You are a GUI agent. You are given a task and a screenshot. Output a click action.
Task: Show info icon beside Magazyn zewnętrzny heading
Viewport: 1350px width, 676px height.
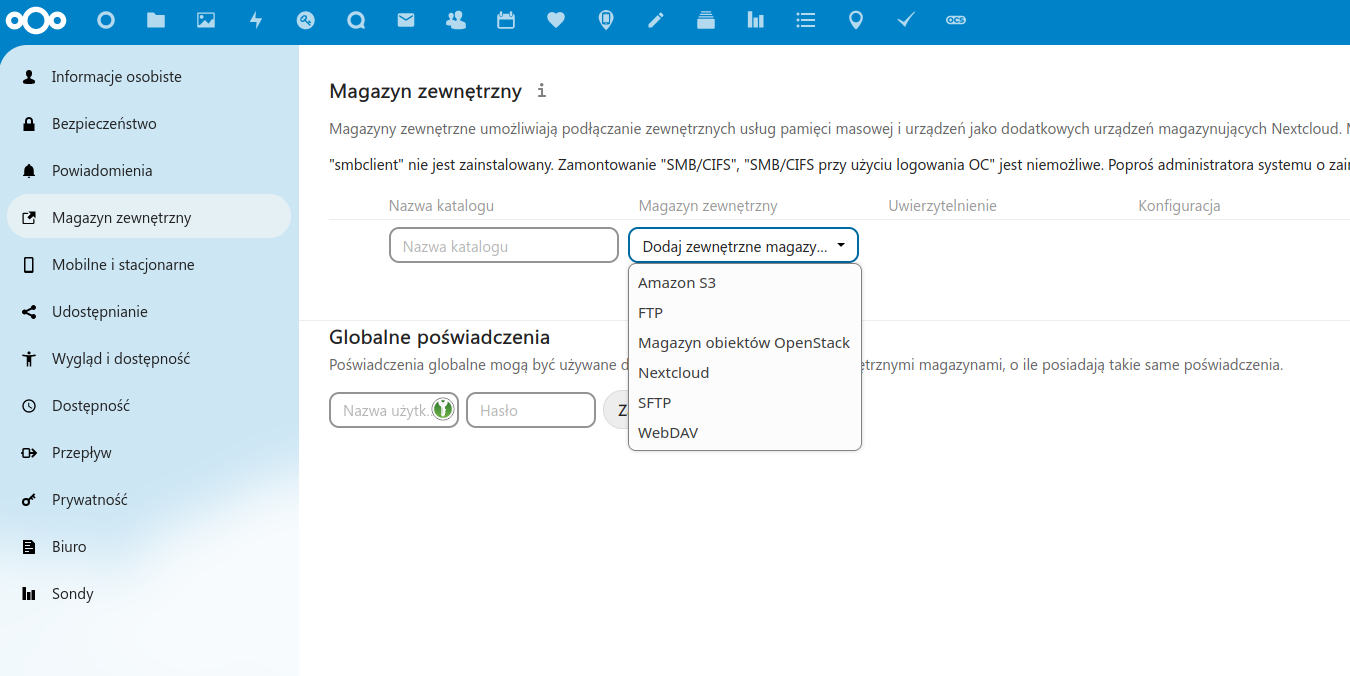click(x=542, y=91)
